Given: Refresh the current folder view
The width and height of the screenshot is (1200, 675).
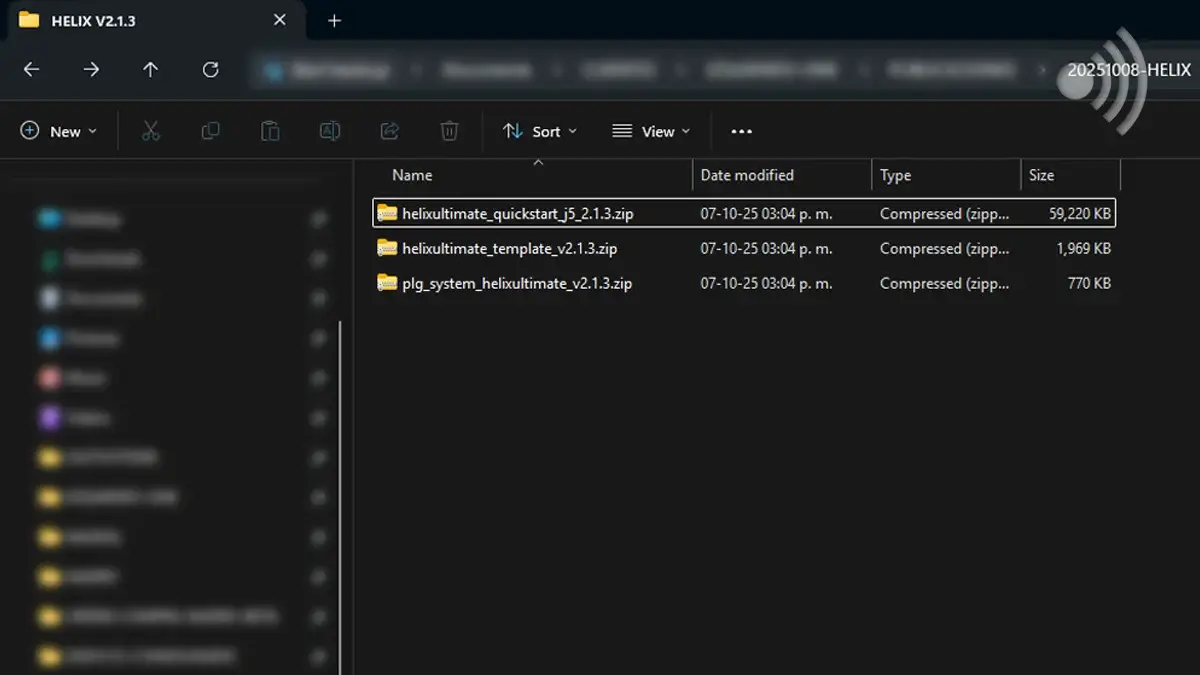Looking at the screenshot, I should (x=210, y=70).
